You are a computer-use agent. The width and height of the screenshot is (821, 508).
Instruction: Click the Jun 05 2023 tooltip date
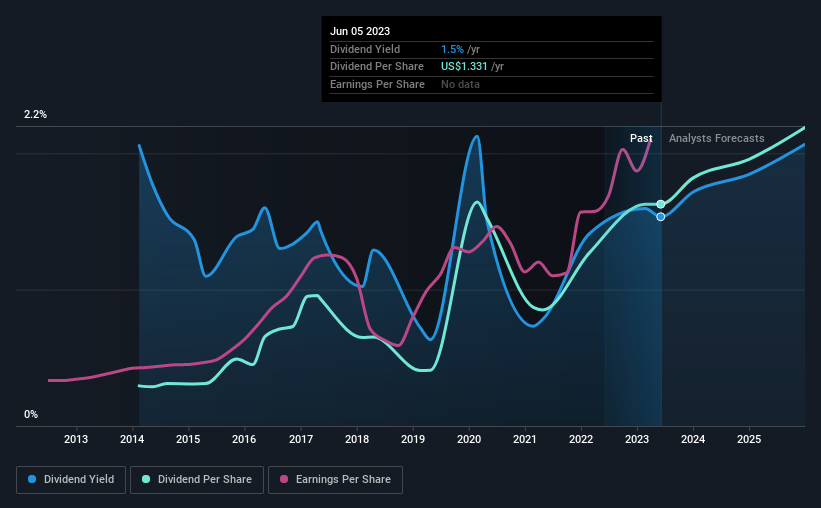coord(360,31)
